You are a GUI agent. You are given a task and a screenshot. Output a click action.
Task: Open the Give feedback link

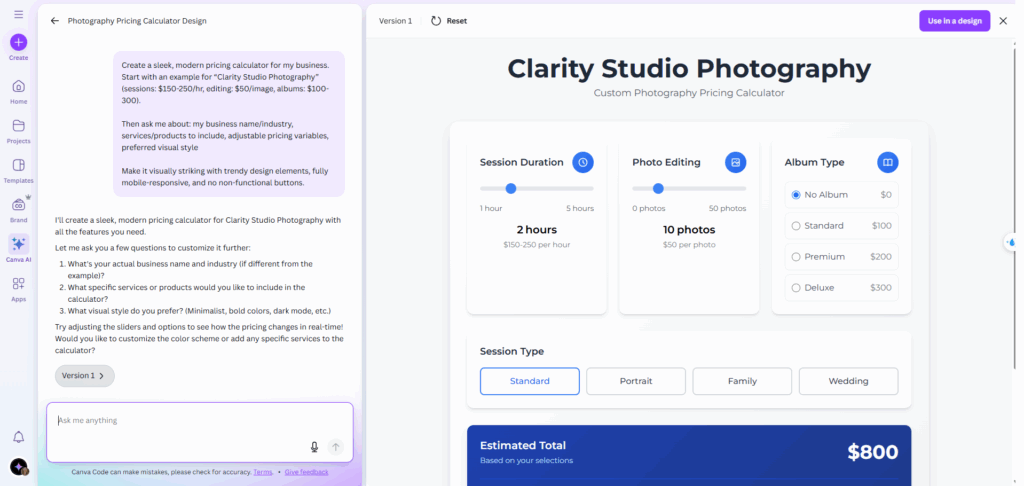pyautogui.click(x=306, y=472)
